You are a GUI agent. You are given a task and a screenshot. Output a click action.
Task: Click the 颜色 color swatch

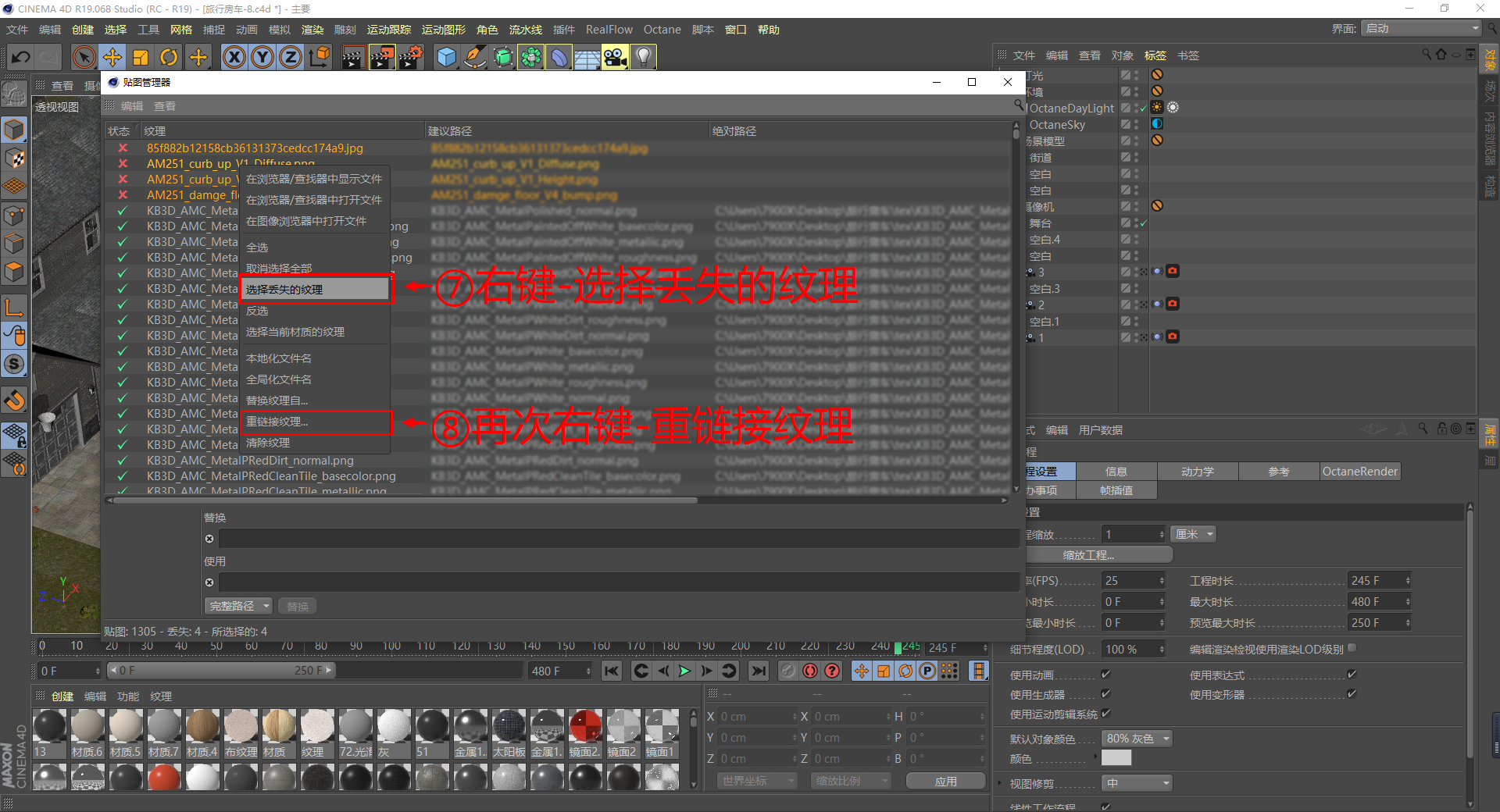coord(1116,757)
